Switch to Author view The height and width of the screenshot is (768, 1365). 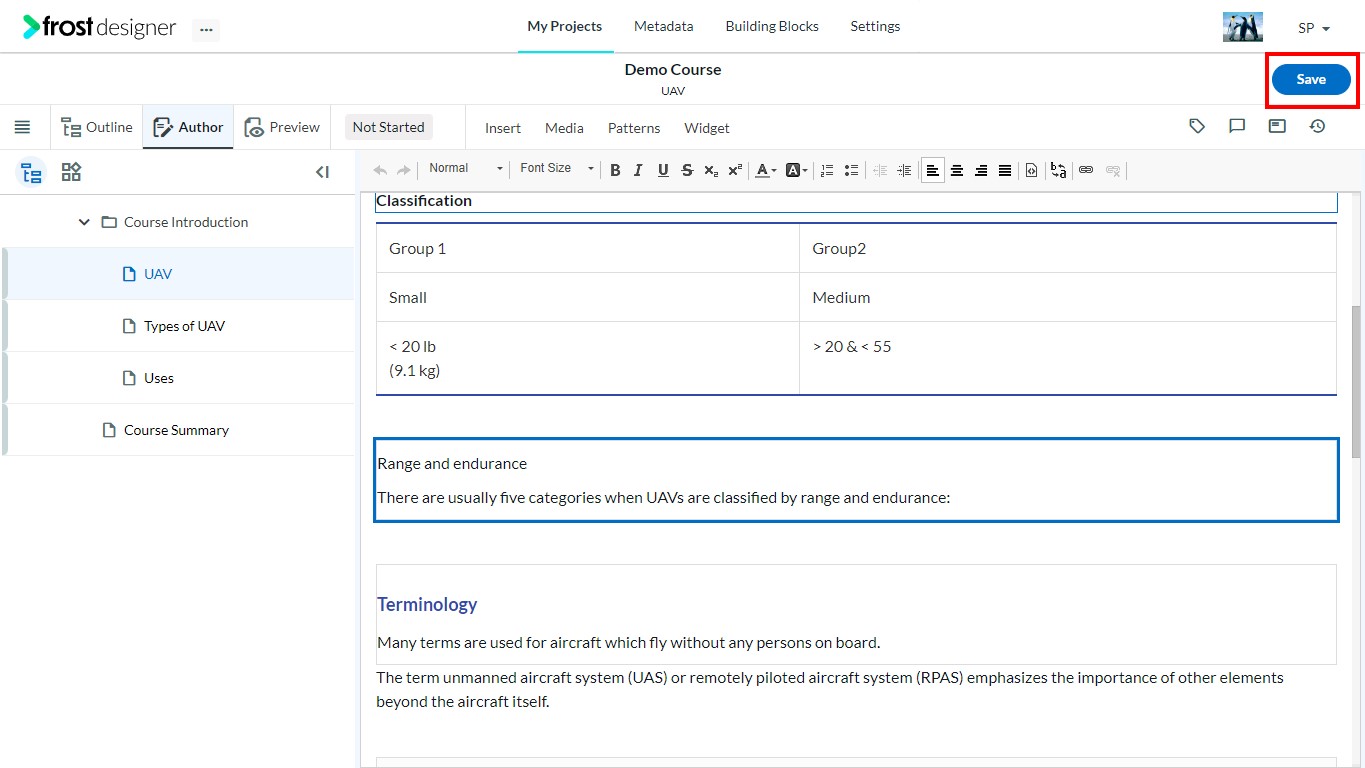(188, 127)
